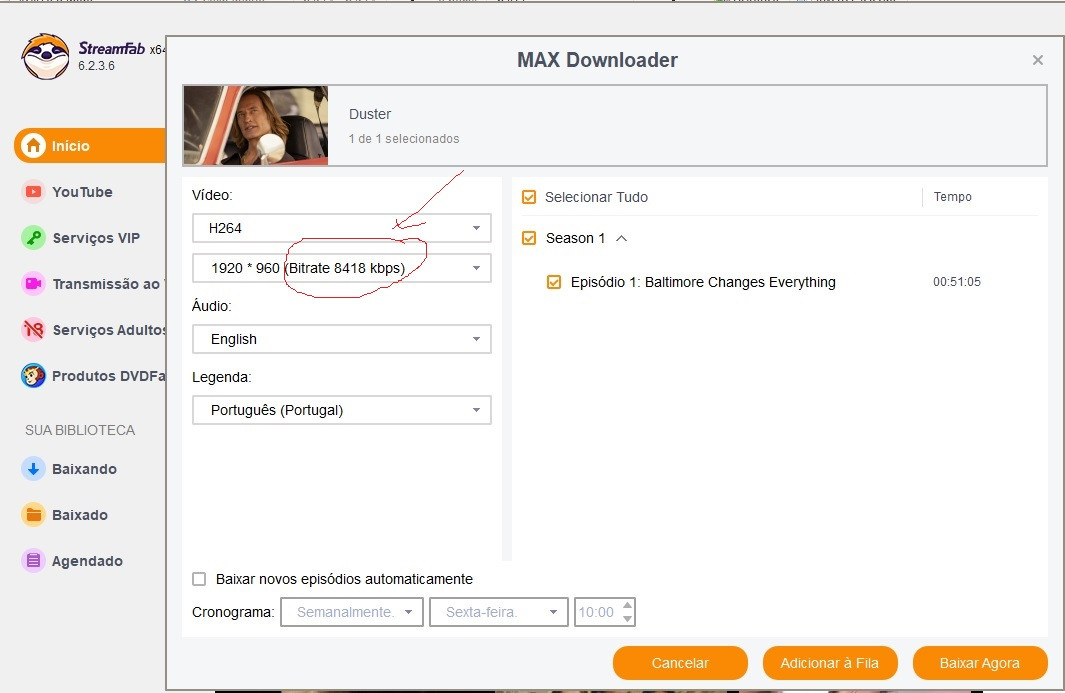Viewport: 1065px width, 693px height.
Task: Open the Semanalmente schedule dropdown
Action: pyautogui.click(x=352, y=612)
